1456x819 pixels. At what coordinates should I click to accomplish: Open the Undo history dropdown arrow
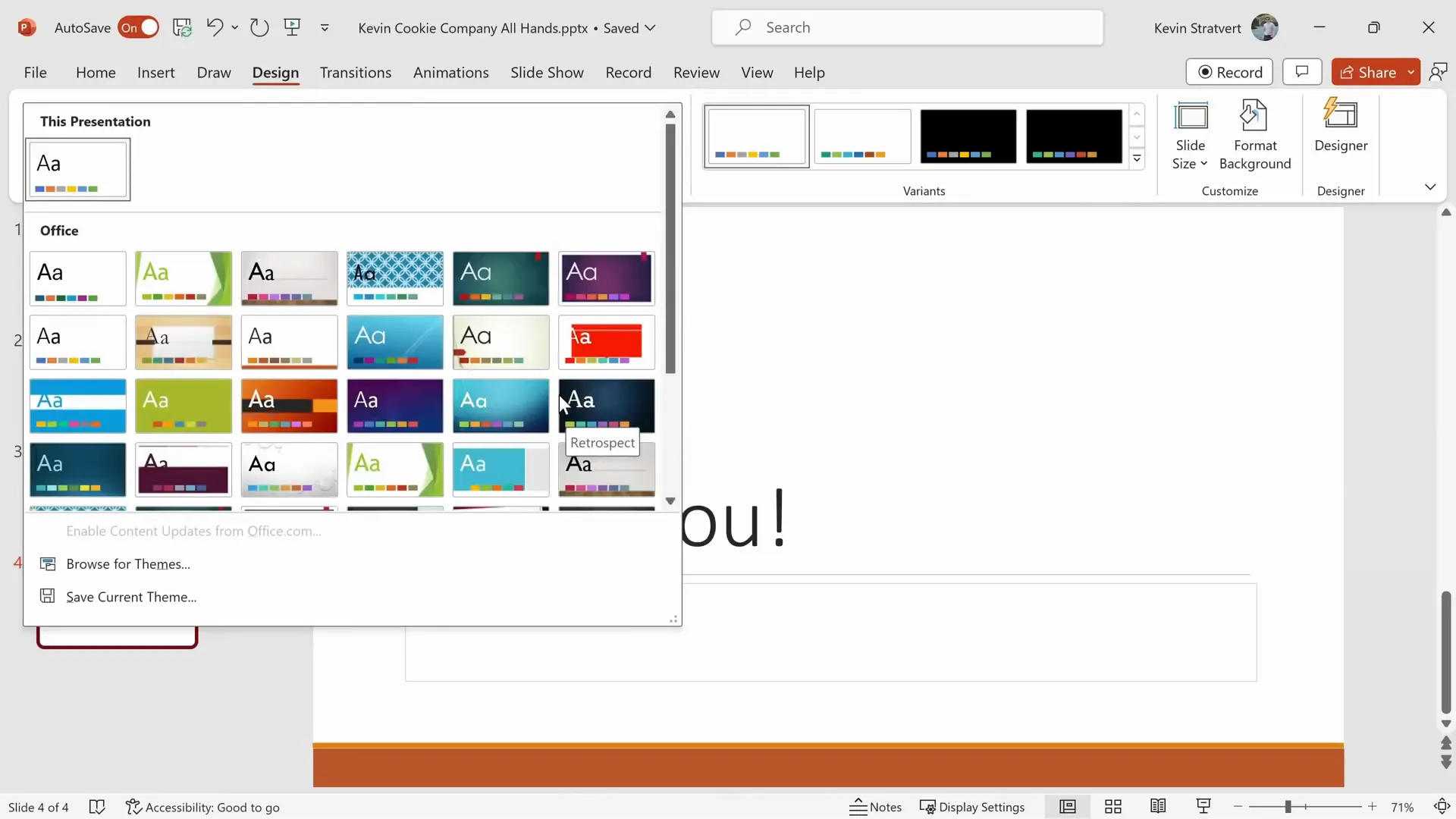(x=235, y=28)
